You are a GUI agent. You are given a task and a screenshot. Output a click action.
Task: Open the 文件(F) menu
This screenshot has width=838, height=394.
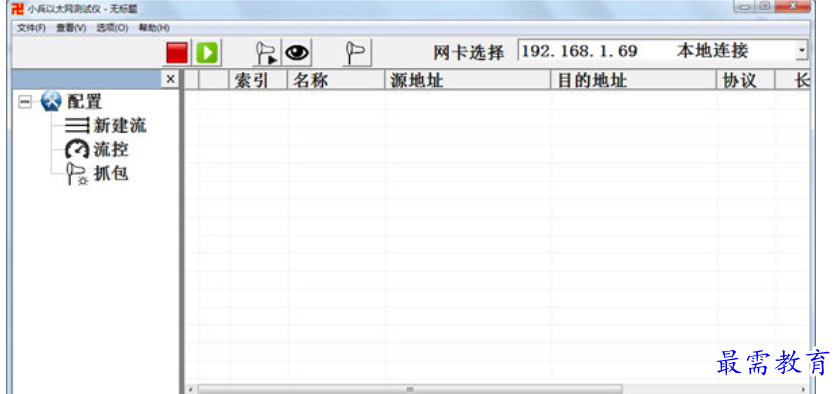tap(31, 28)
